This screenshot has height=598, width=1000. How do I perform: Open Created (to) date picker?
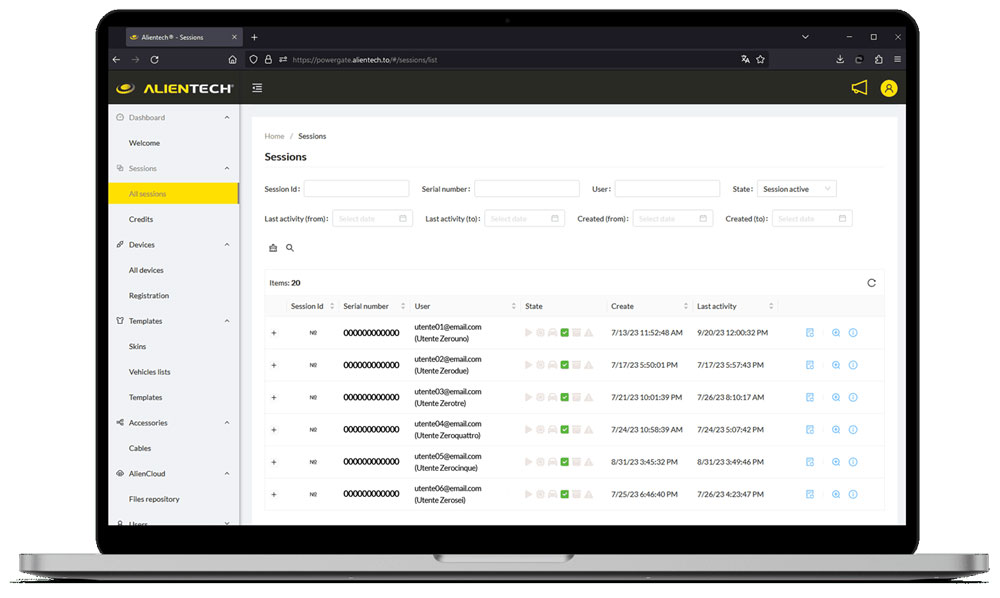click(812, 219)
